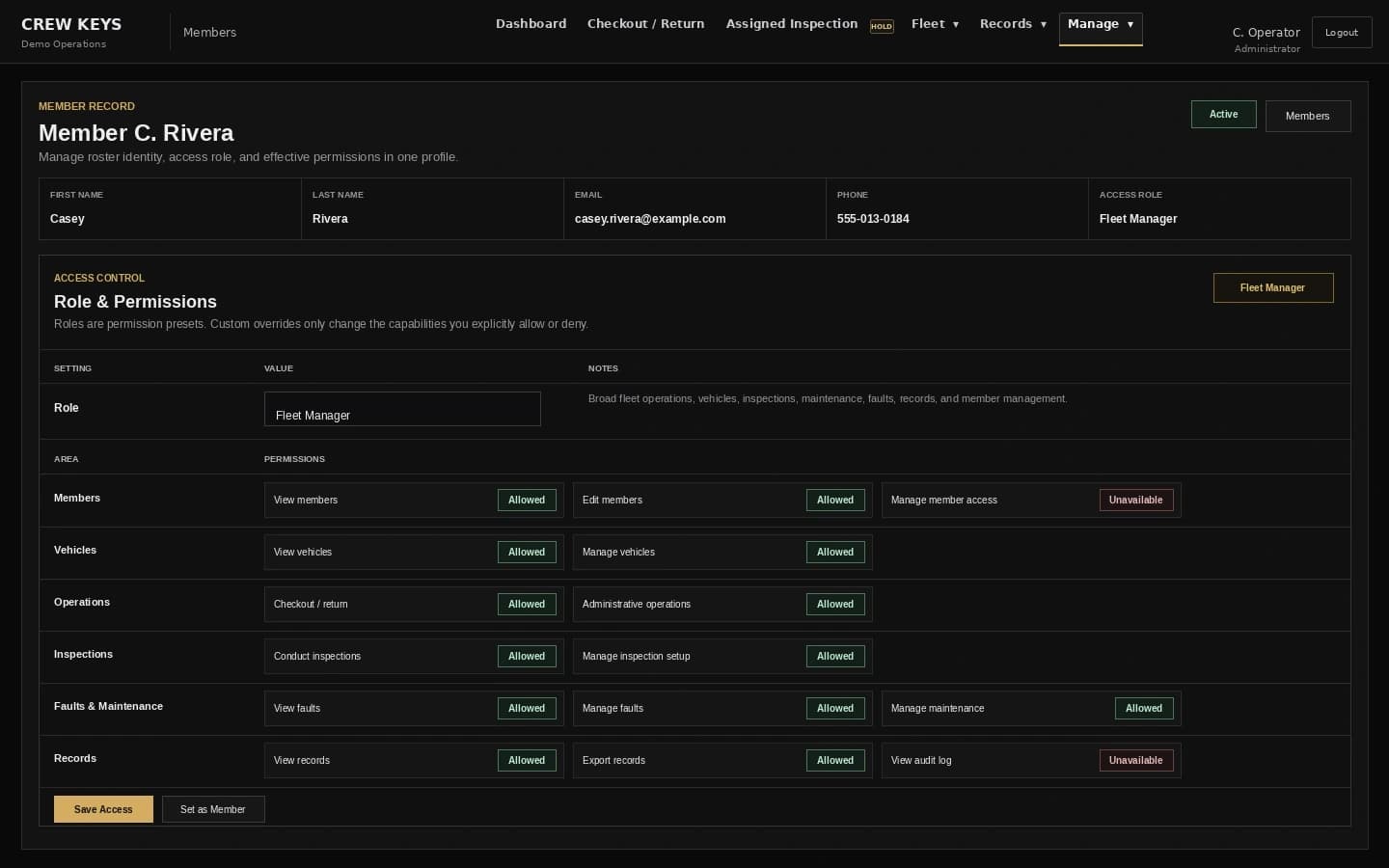
Task: Go to the Dashboard page
Action: 531,24
